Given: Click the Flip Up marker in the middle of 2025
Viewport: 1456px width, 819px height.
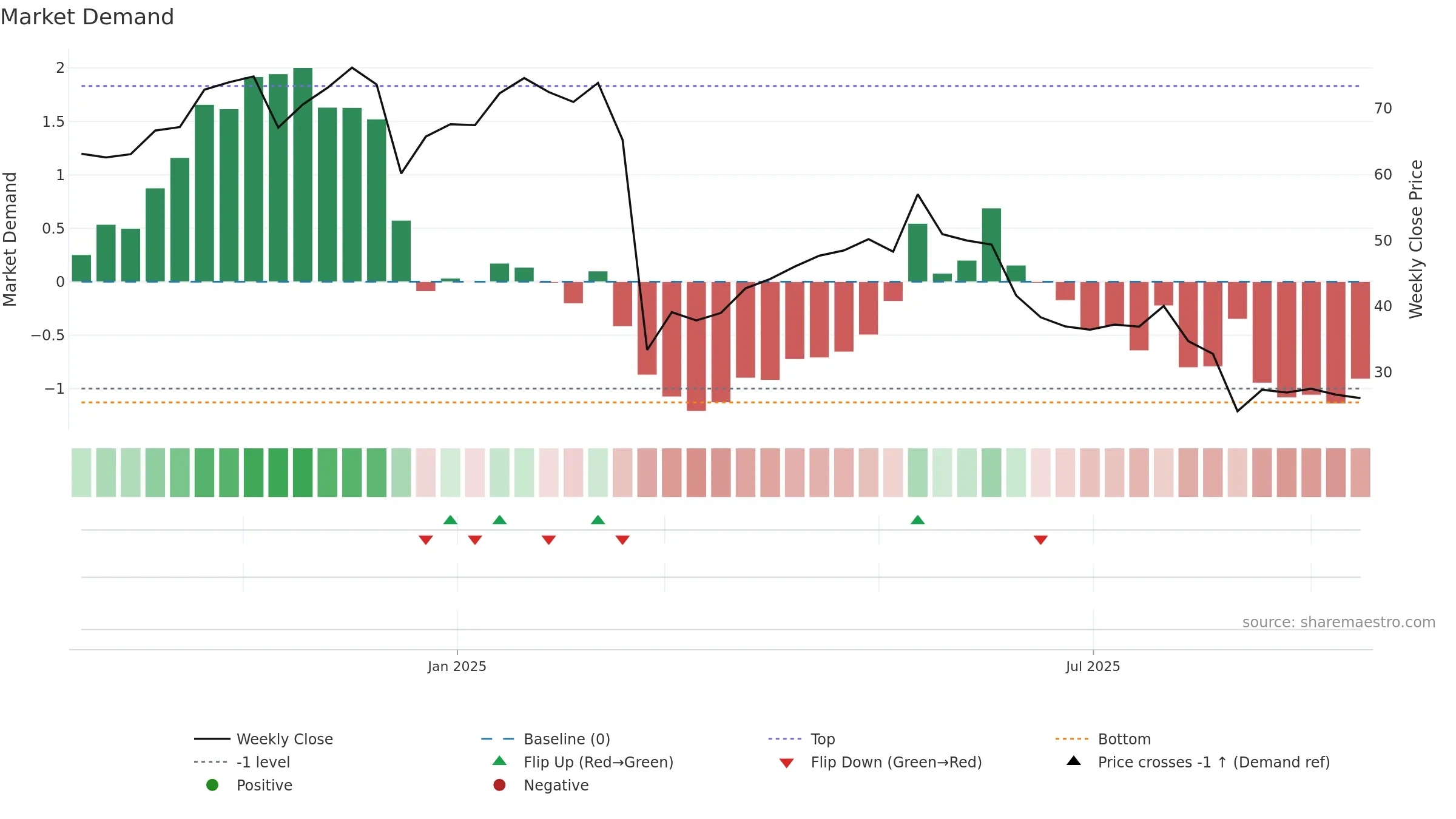Looking at the screenshot, I should tap(918, 520).
